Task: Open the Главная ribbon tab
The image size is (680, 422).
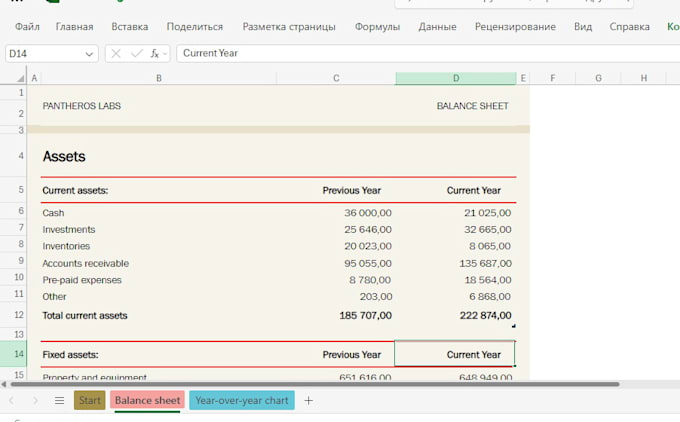Action: [74, 27]
